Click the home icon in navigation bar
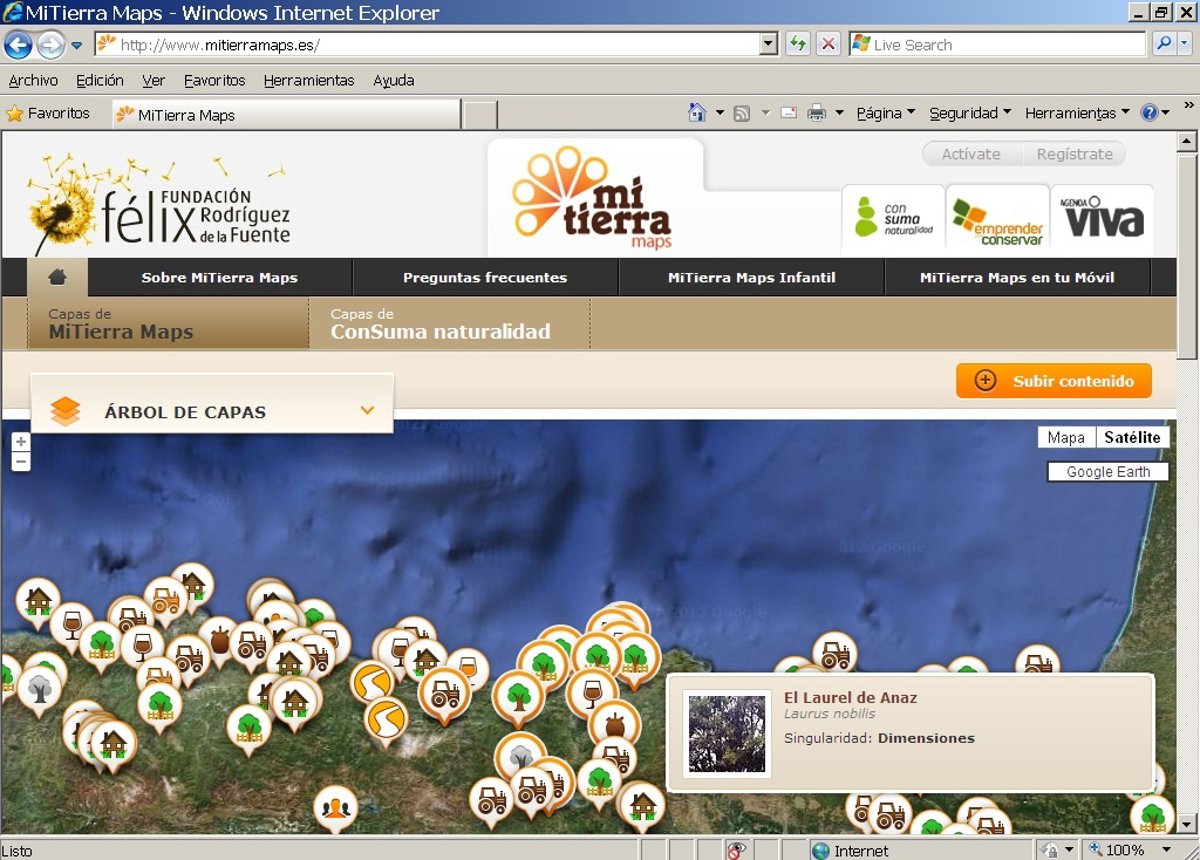Screen dimensions: 1200x860 [x=57, y=277]
